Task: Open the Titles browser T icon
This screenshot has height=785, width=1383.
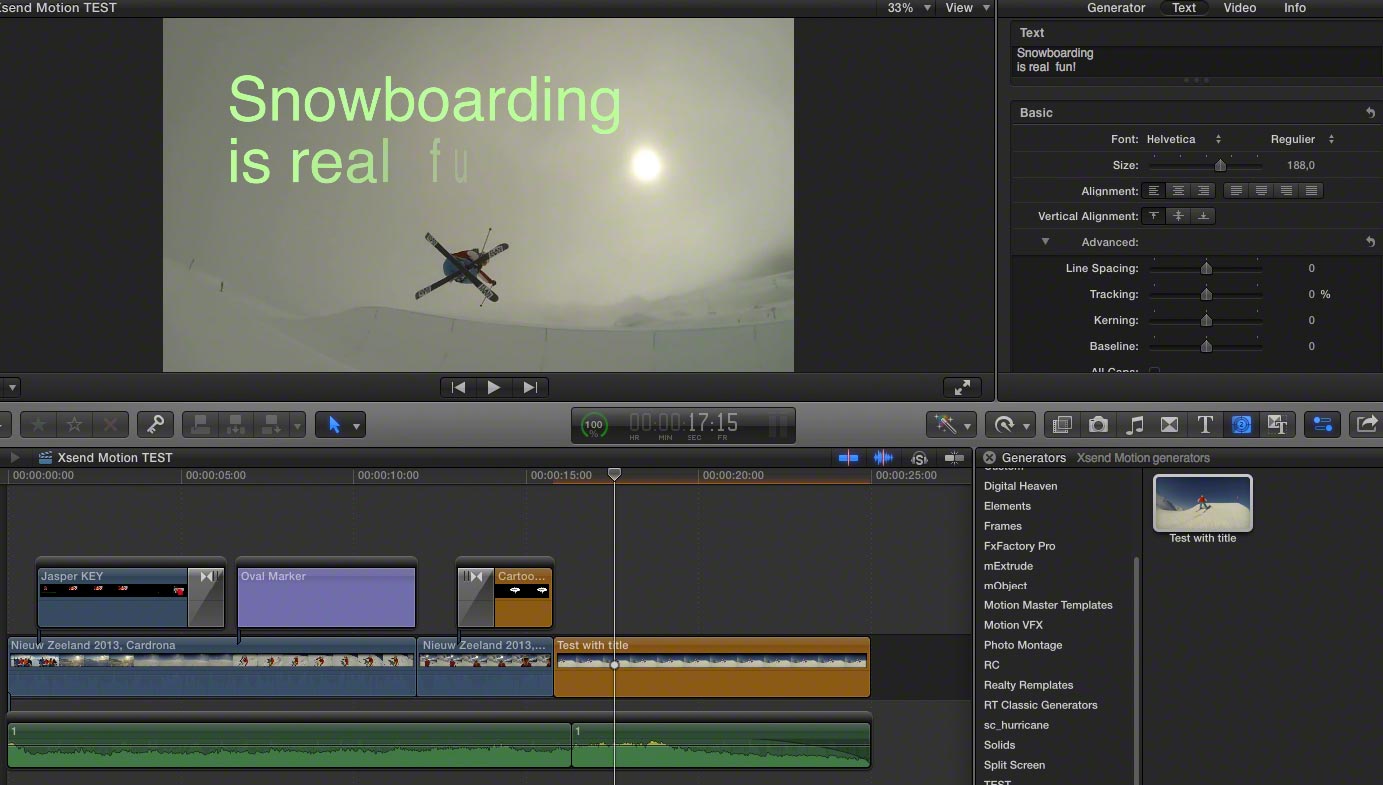Action: 1205,425
